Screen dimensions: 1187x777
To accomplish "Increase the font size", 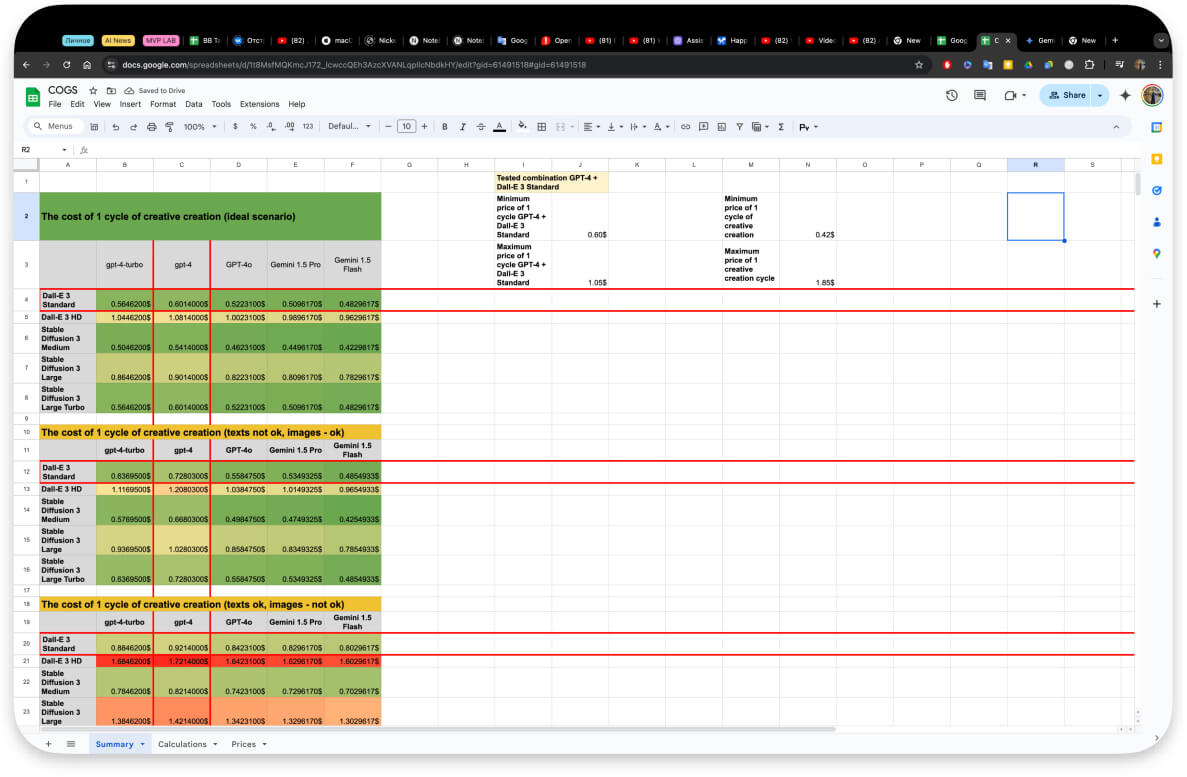I will click(x=425, y=127).
